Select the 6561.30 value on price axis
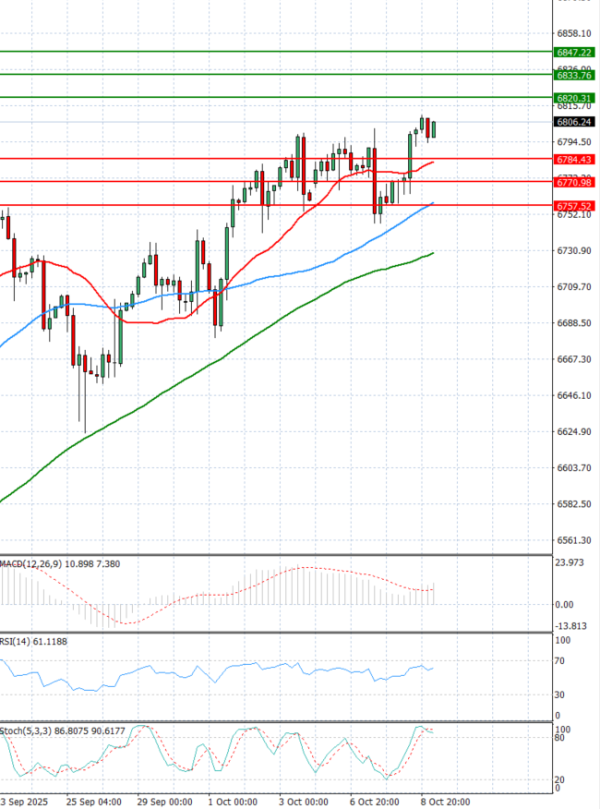600x809 pixels. tap(573, 540)
